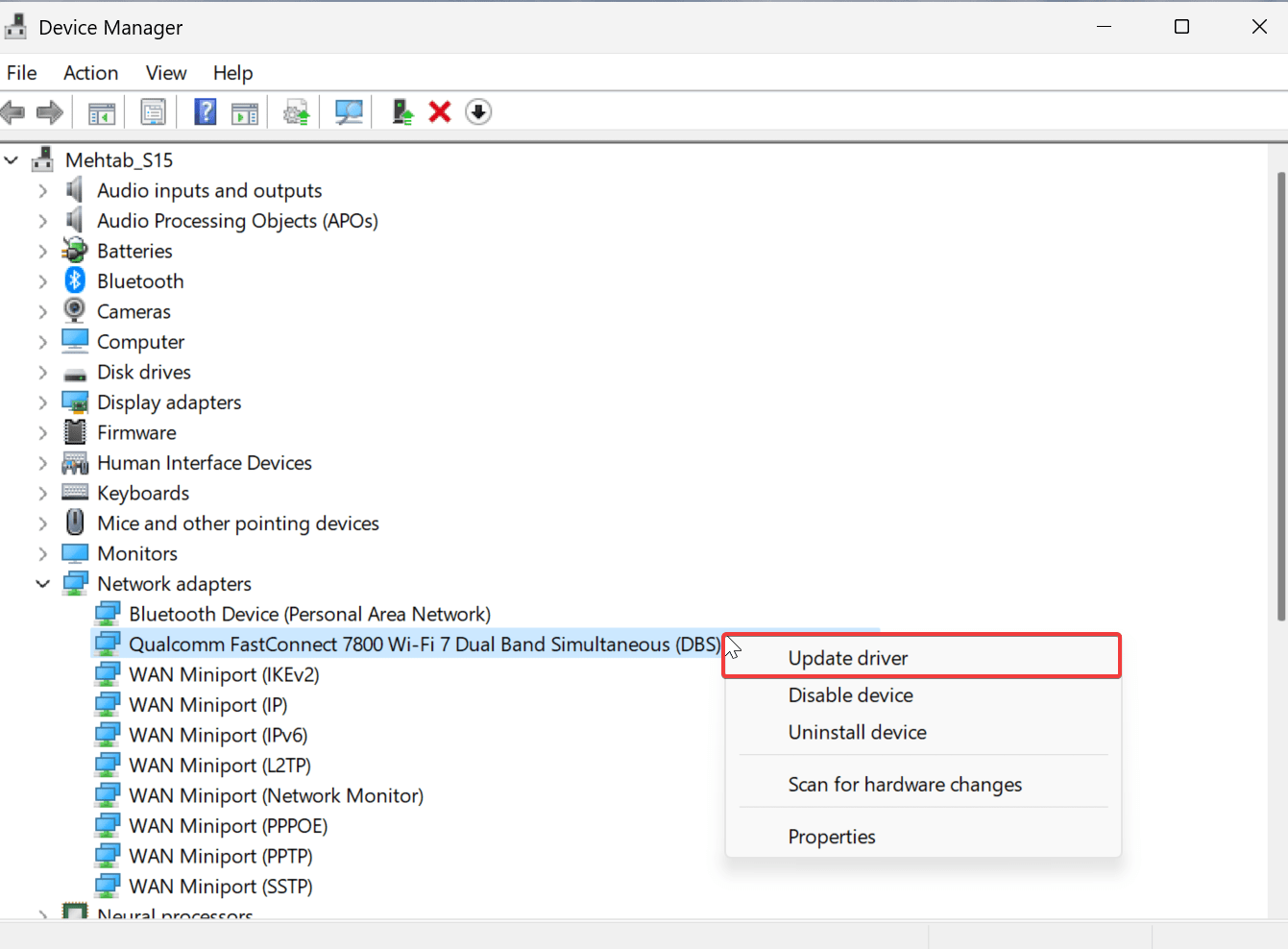The height and width of the screenshot is (949, 1288).
Task: Select the Disk drives label
Action: click(144, 372)
